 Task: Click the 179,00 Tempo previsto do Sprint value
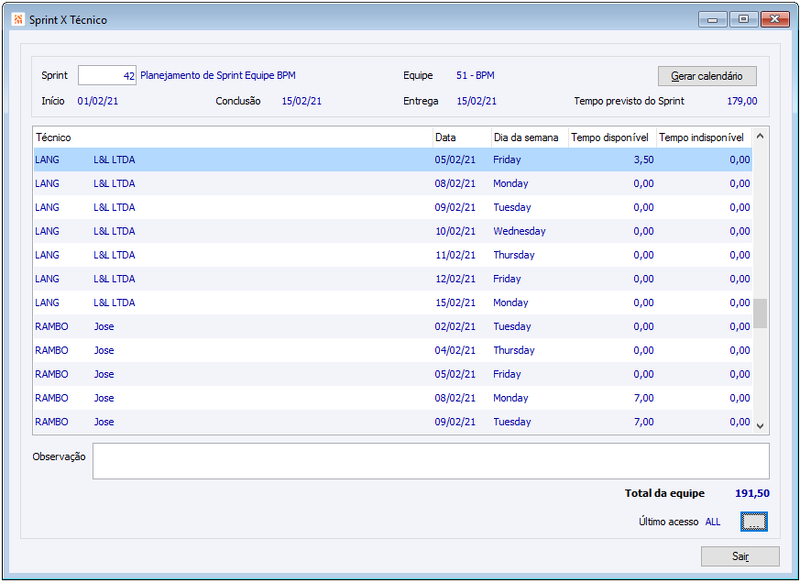pyautogui.click(x=742, y=101)
